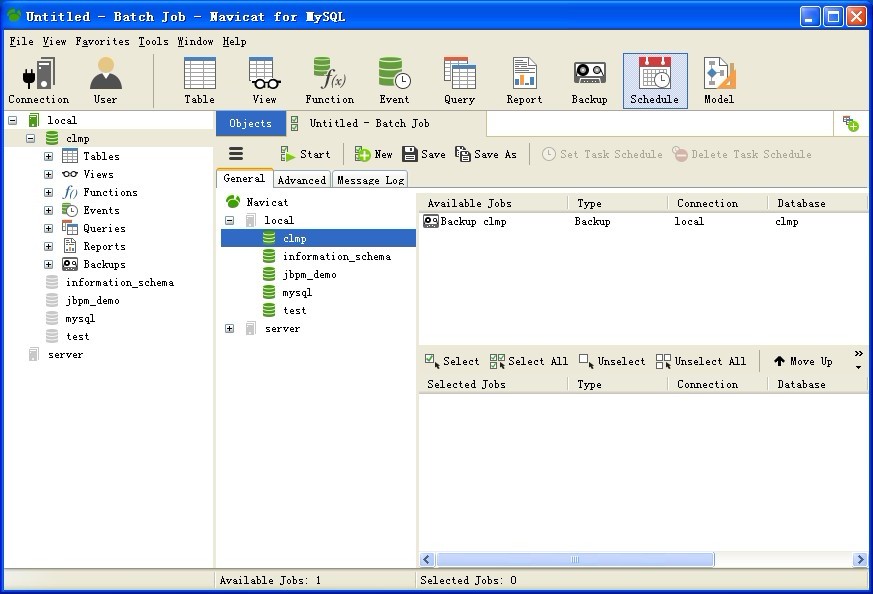The width and height of the screenshot is (873, 594).
Task: Show View objects via toolbar glasses icon
Action: pos(264,81)
